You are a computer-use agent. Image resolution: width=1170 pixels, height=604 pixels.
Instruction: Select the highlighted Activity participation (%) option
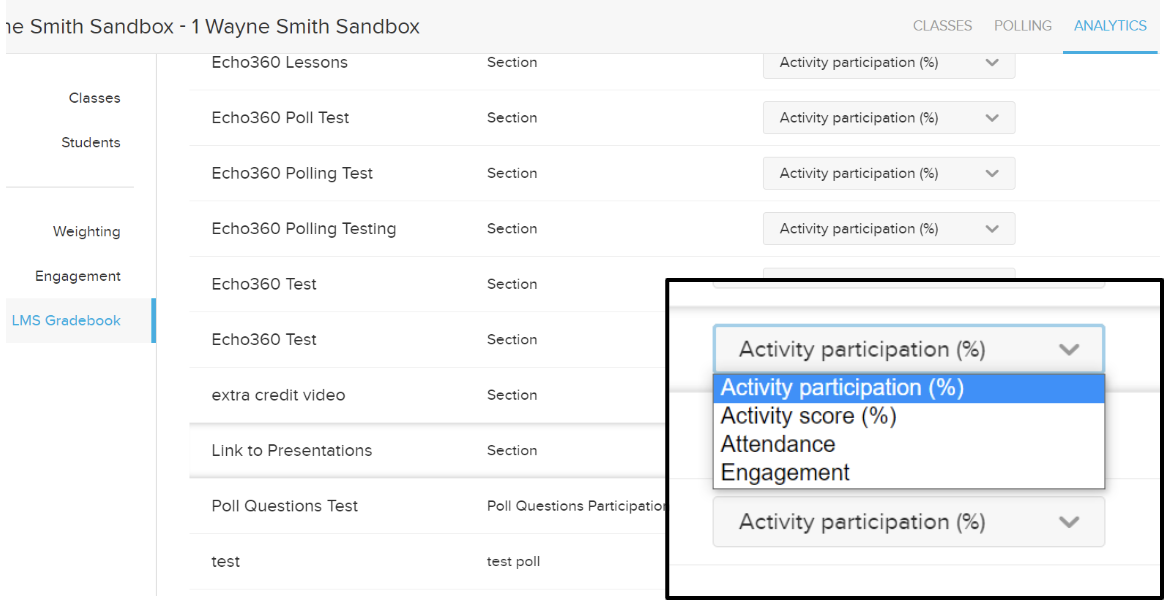pyautogui.click(x=908, y=388)
